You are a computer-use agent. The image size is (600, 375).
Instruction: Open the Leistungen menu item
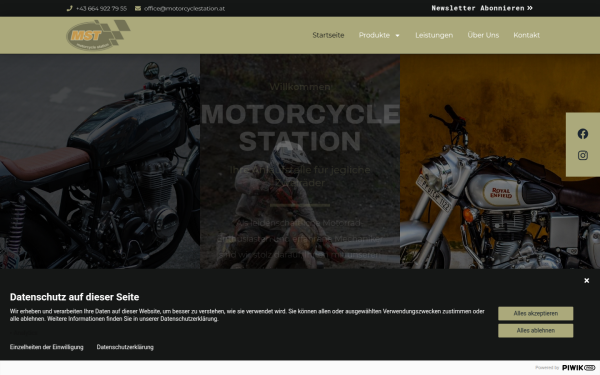434,35
